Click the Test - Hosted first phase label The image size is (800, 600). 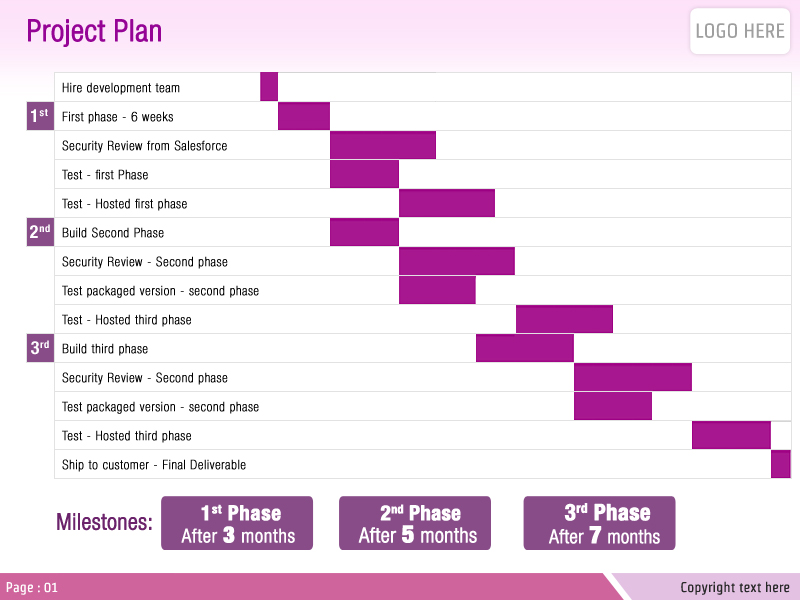pyautogui.click(x=124, y=204)
